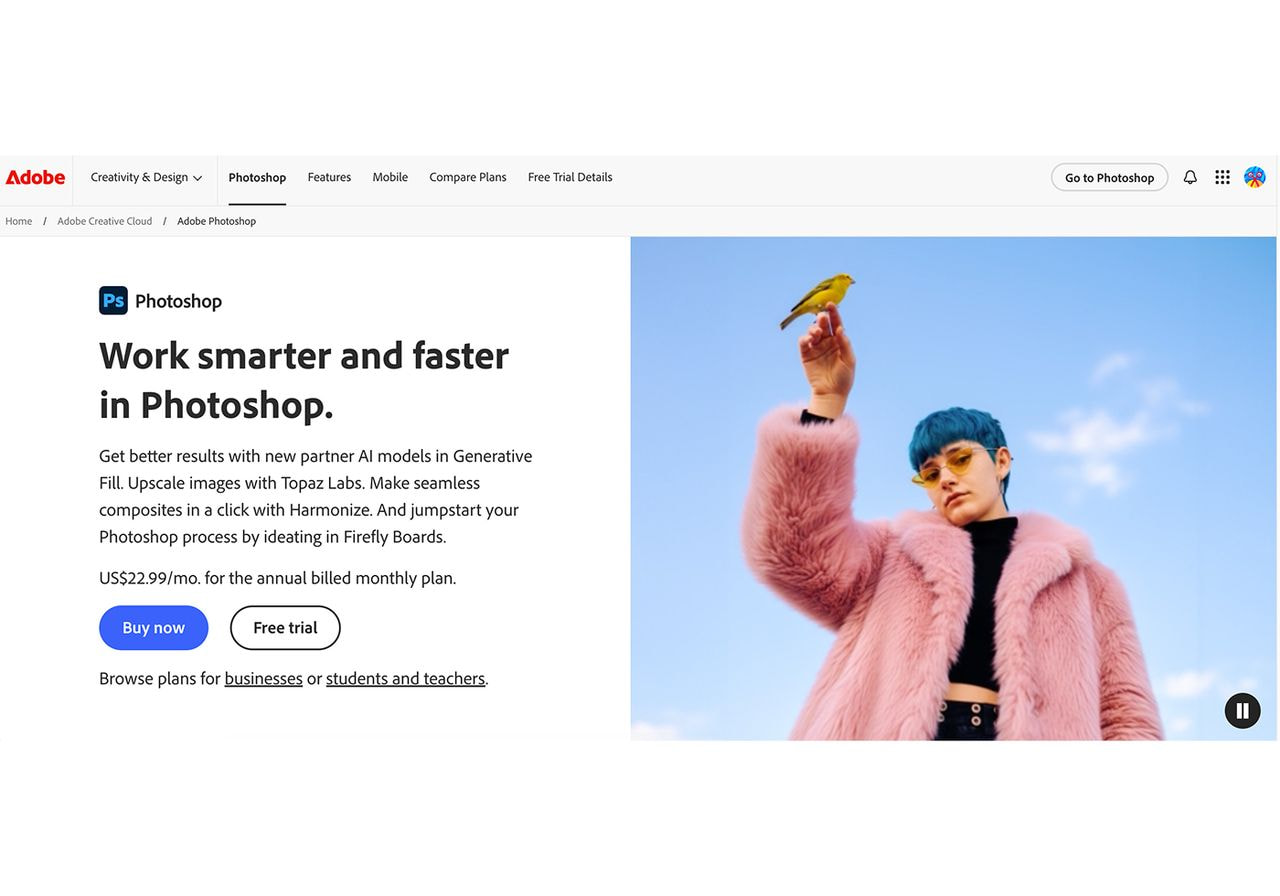Pause the hero video
Screen dimensions: 1280x896
click(x=1242, y=710)
